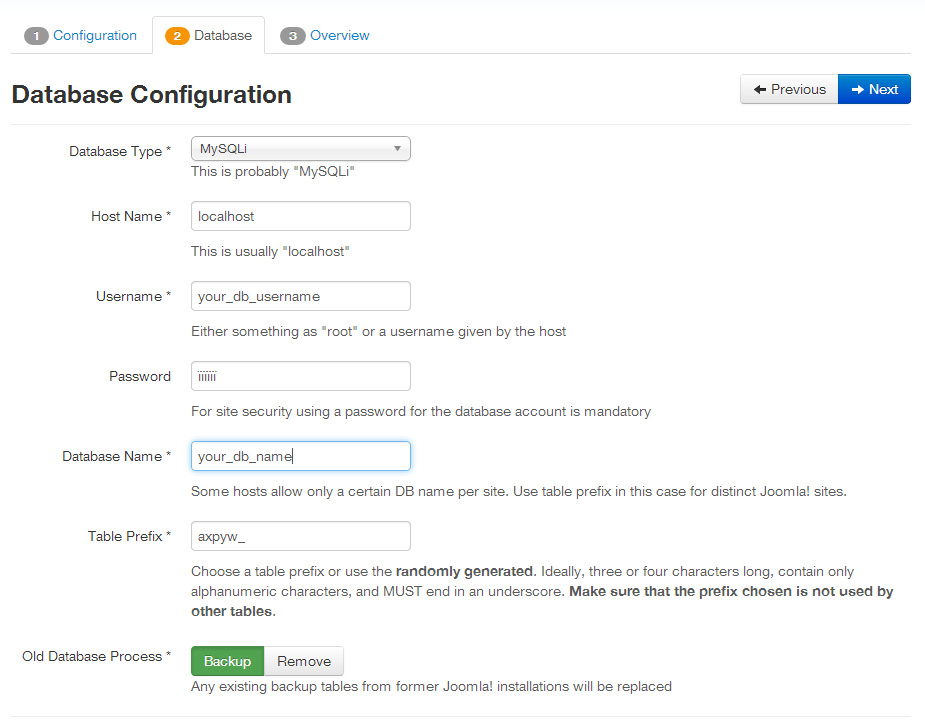The image size is (925, 727).
Task: Click the Username label
Action: point(133,296)
